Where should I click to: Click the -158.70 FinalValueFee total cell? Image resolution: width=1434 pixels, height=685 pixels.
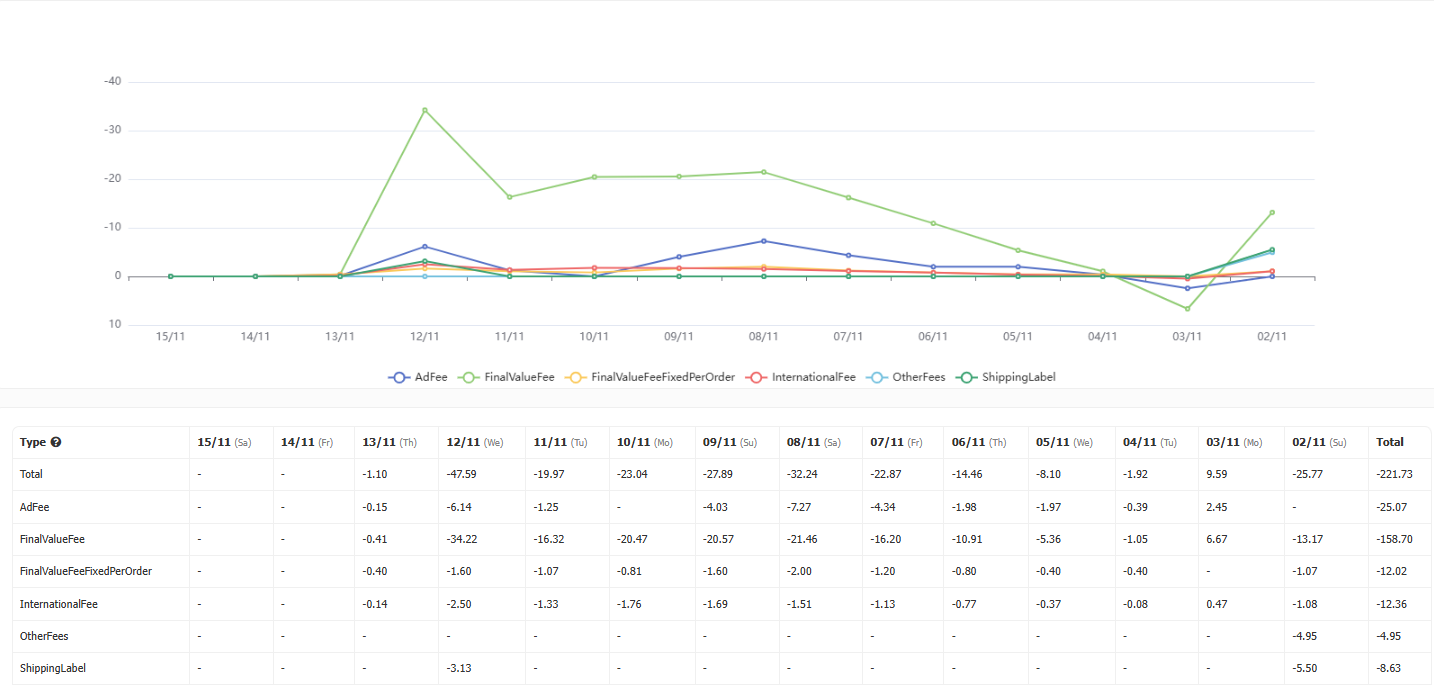[1394, 539]
